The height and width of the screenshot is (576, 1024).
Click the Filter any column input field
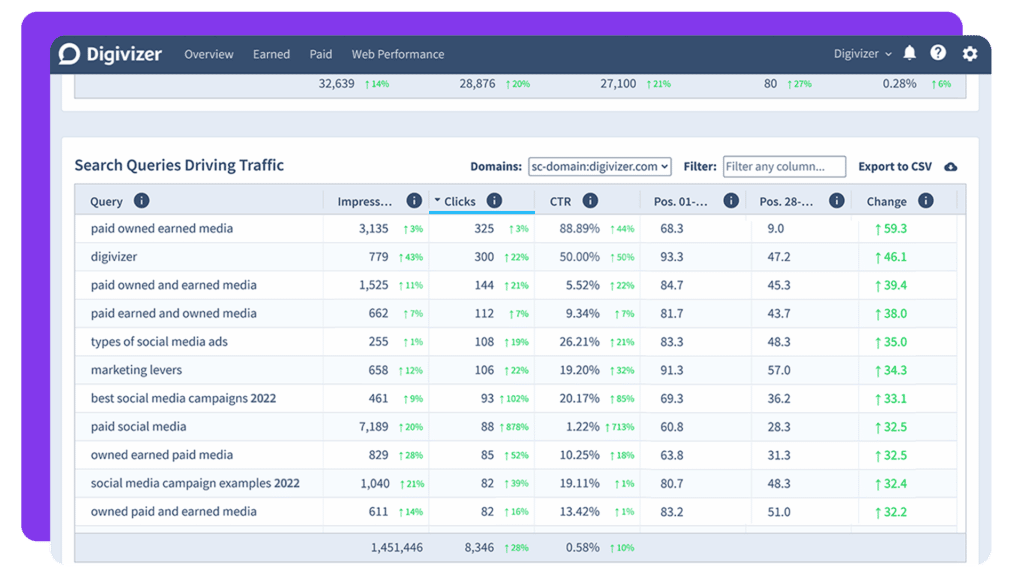(x=783, y=167)
